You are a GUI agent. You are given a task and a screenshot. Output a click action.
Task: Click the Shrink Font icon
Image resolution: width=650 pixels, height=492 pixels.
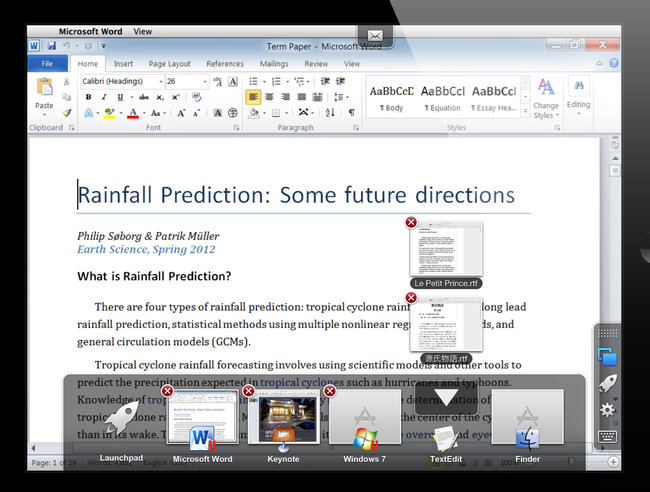coord(196,113)
